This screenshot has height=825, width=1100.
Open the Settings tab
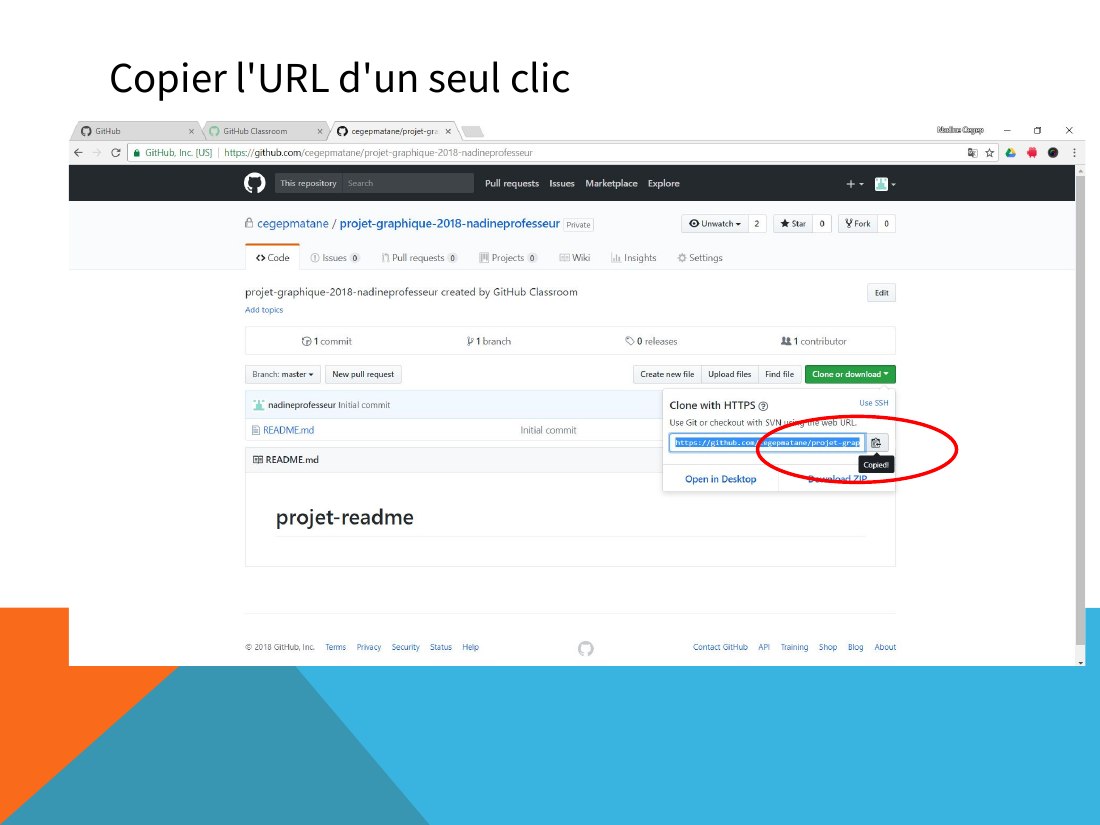(699, 257)
